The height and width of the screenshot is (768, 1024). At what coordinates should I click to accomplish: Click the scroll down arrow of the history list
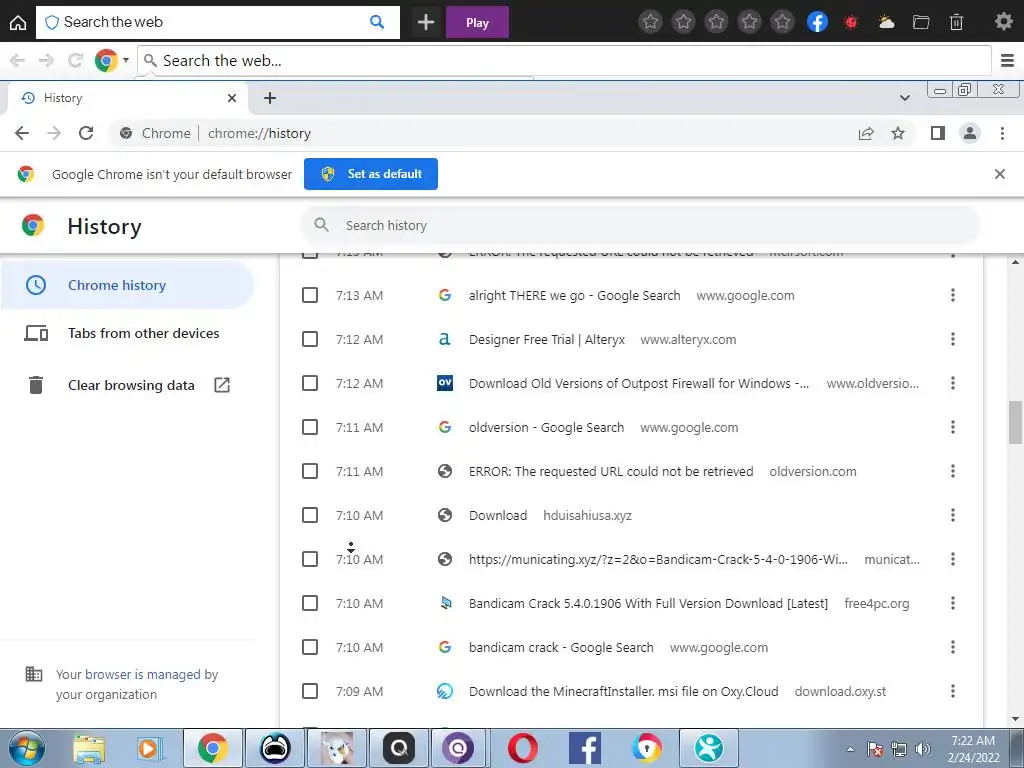click(x=1015, y=719)
